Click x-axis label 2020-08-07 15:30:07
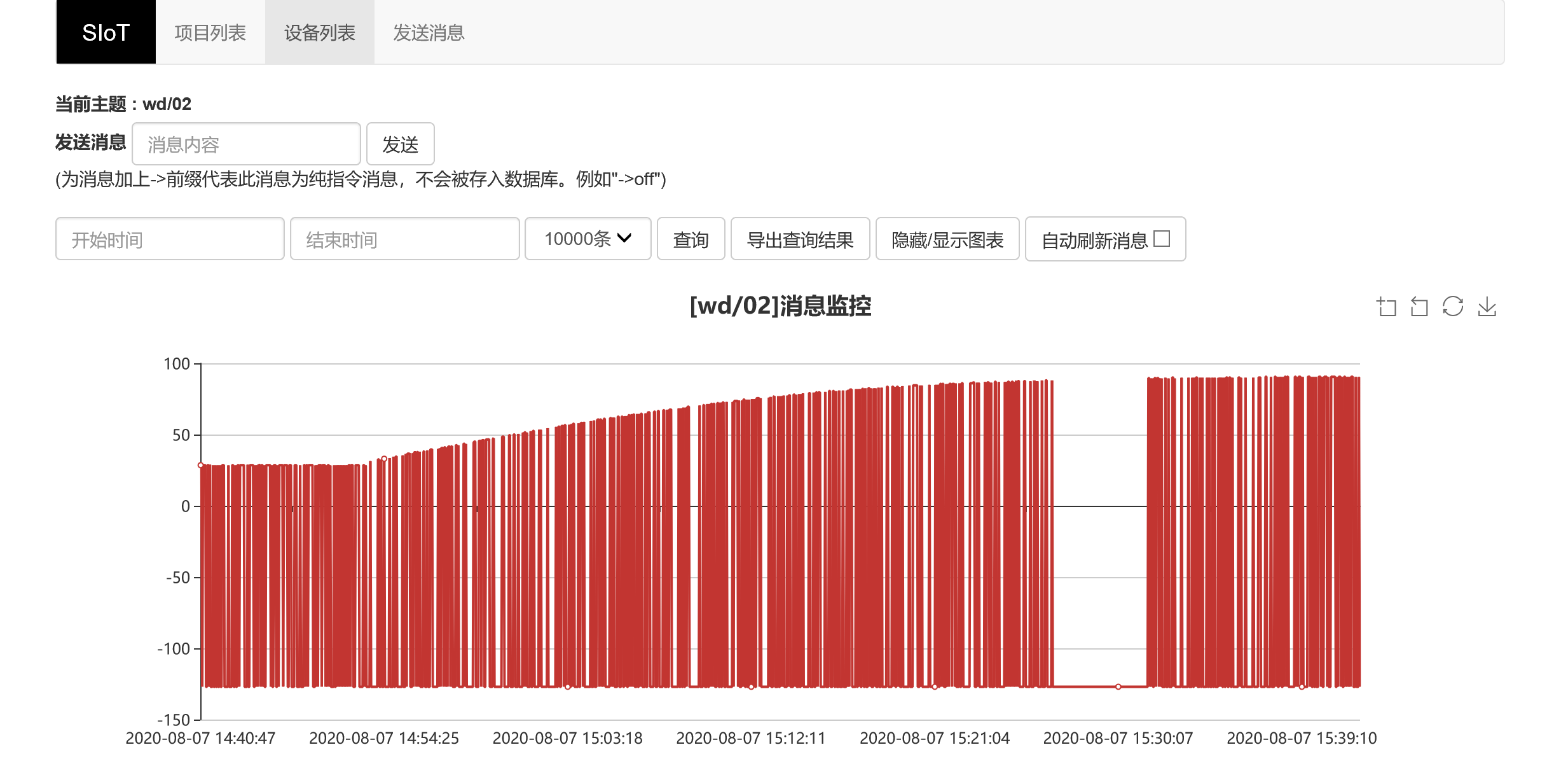The height and width of the screenshot is (773, 1568). (1118, 738)
